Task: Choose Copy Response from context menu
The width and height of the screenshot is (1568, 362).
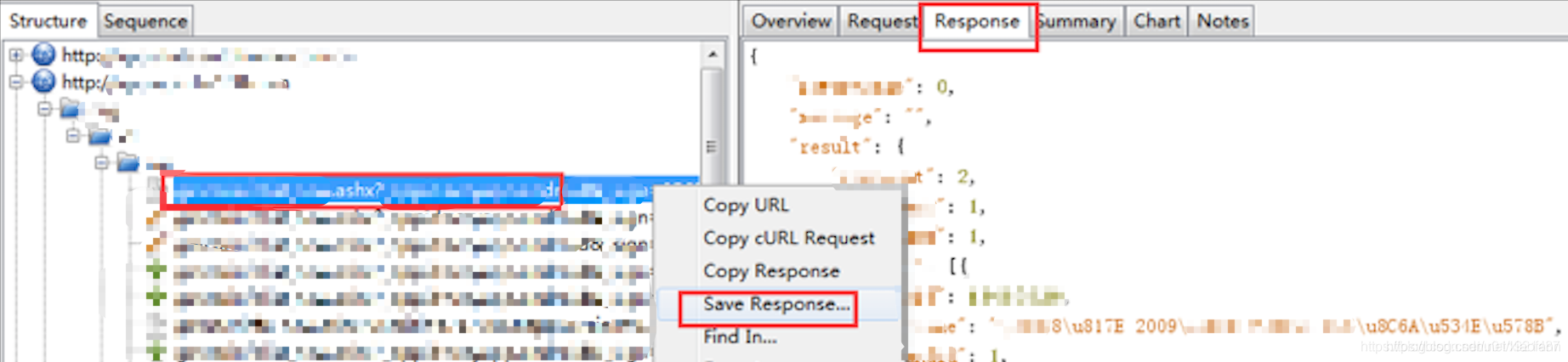Action: pyautogui.click(x=771, y=271)
